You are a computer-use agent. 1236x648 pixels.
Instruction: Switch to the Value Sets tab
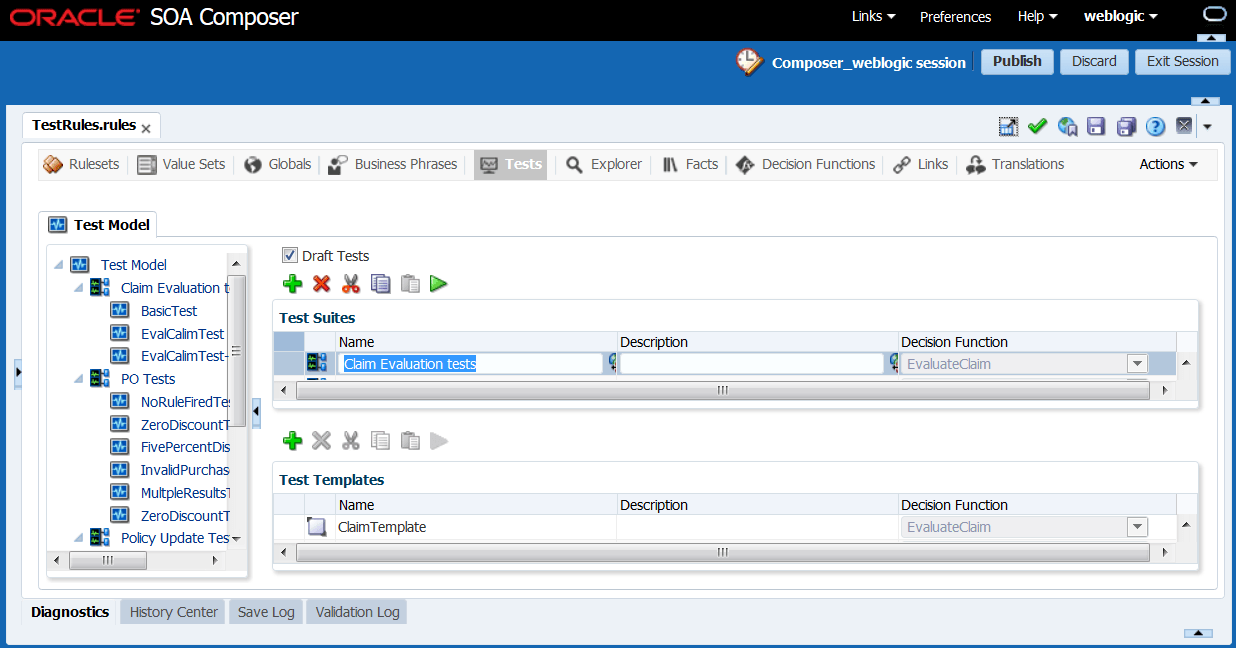tap(181, 164)
